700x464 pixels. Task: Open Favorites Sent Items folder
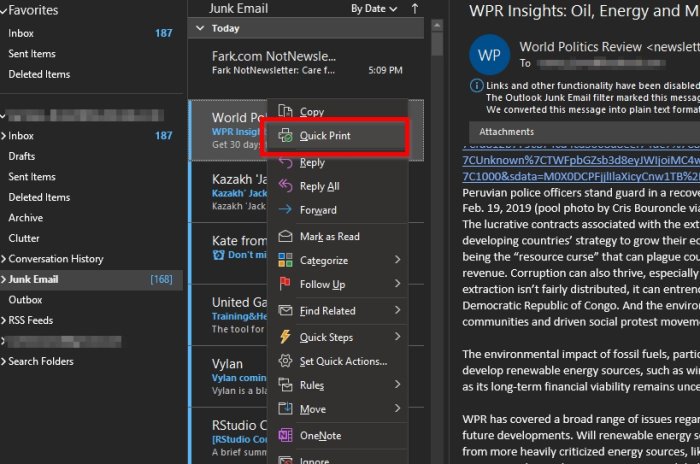tap(91, 54)
